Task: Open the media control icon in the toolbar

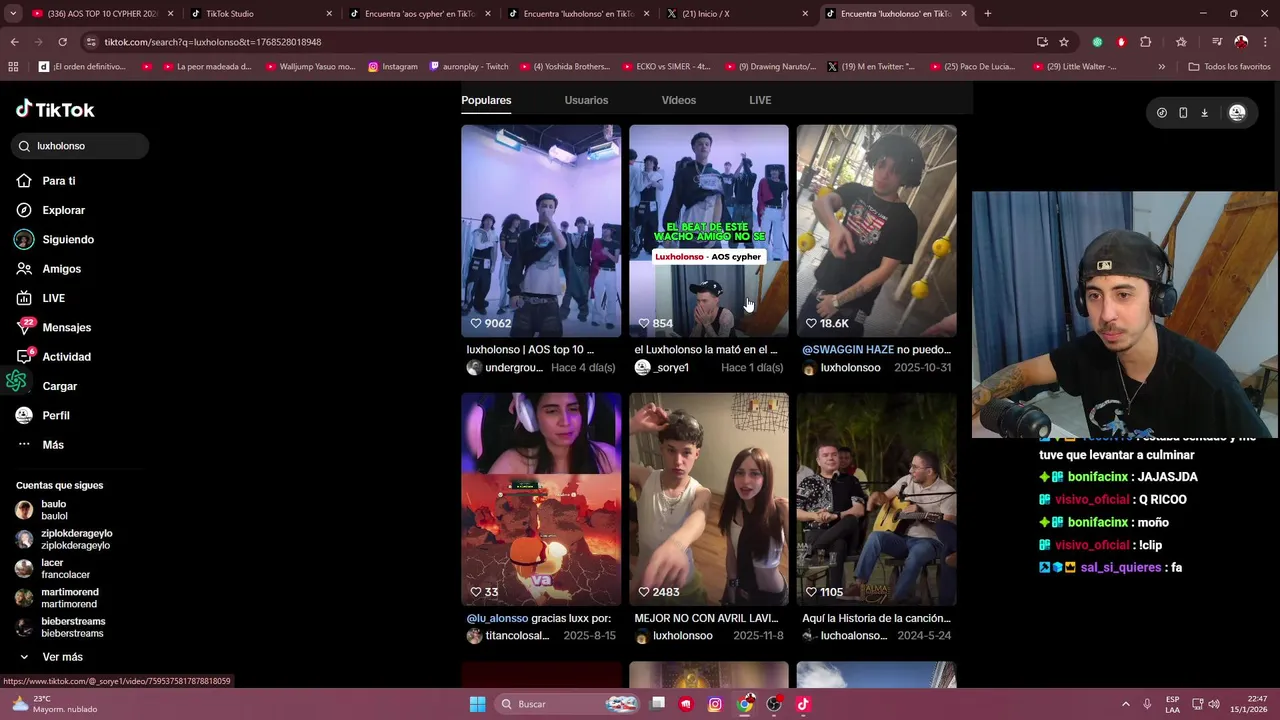Action: [x=1217, y=42]
